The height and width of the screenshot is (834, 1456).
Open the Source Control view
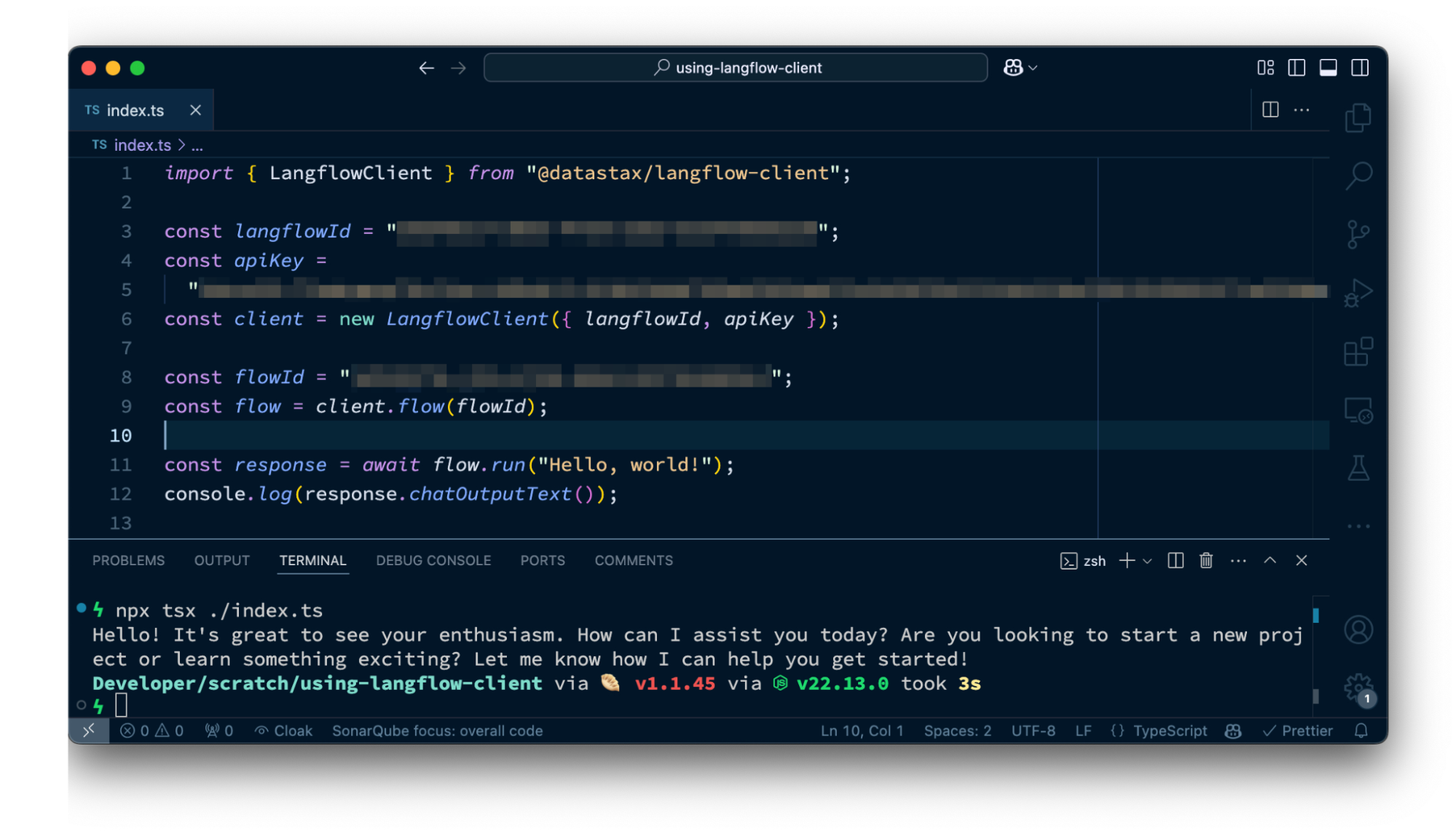coord(1358,235)
